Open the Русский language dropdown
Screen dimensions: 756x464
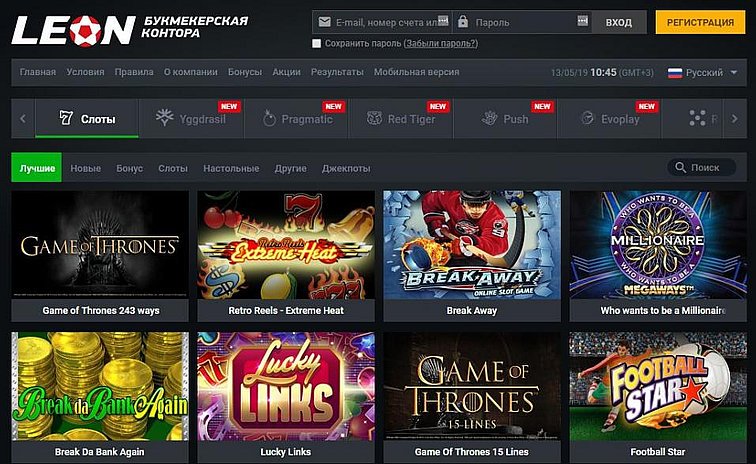coord(702,73)
